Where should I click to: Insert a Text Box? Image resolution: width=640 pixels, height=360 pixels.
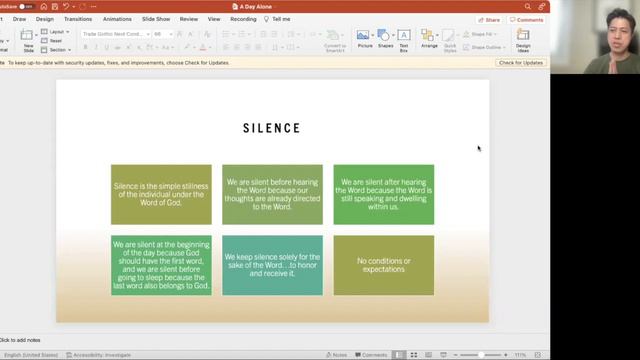[x=404, y=40]
